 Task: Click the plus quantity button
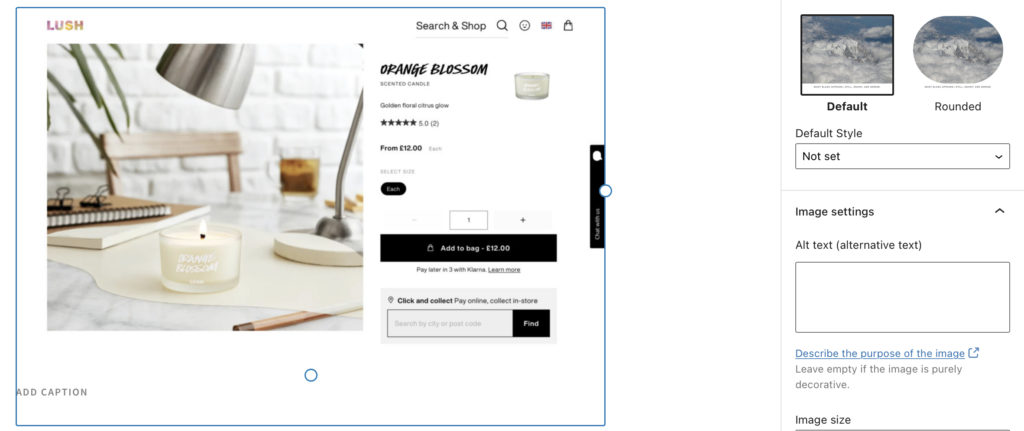[x=522, y=220]
